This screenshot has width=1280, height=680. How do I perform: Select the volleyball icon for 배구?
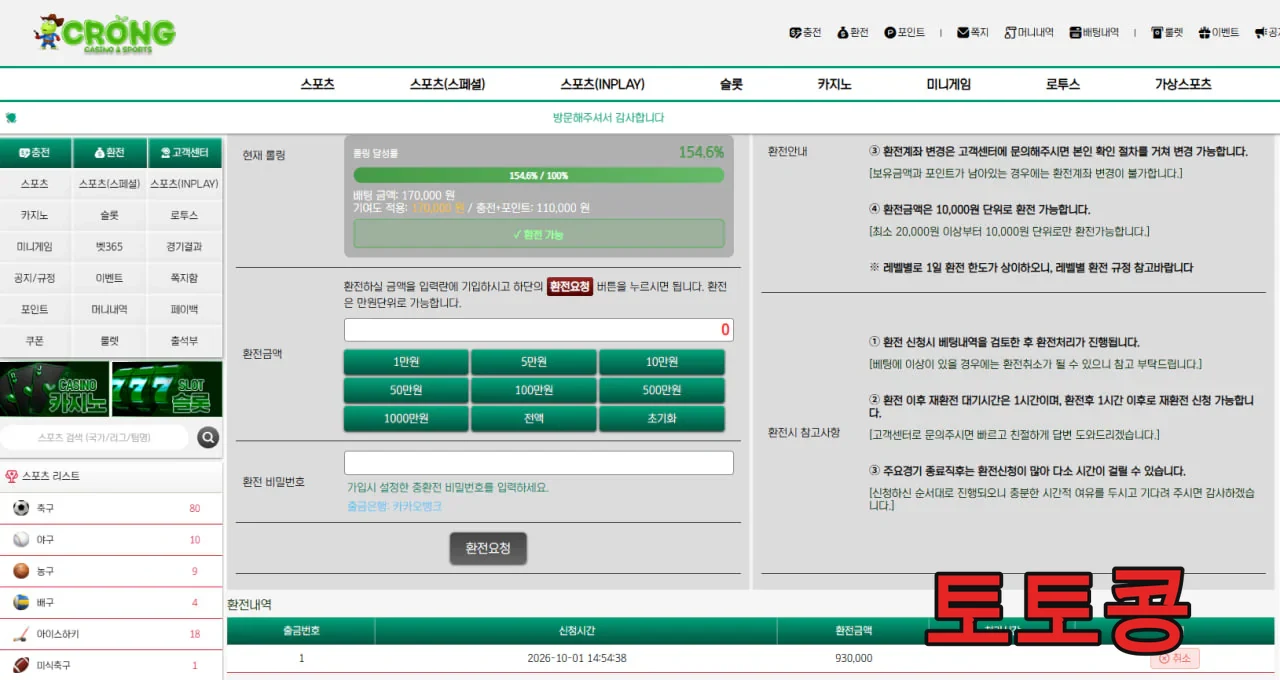tap(21, 602)
